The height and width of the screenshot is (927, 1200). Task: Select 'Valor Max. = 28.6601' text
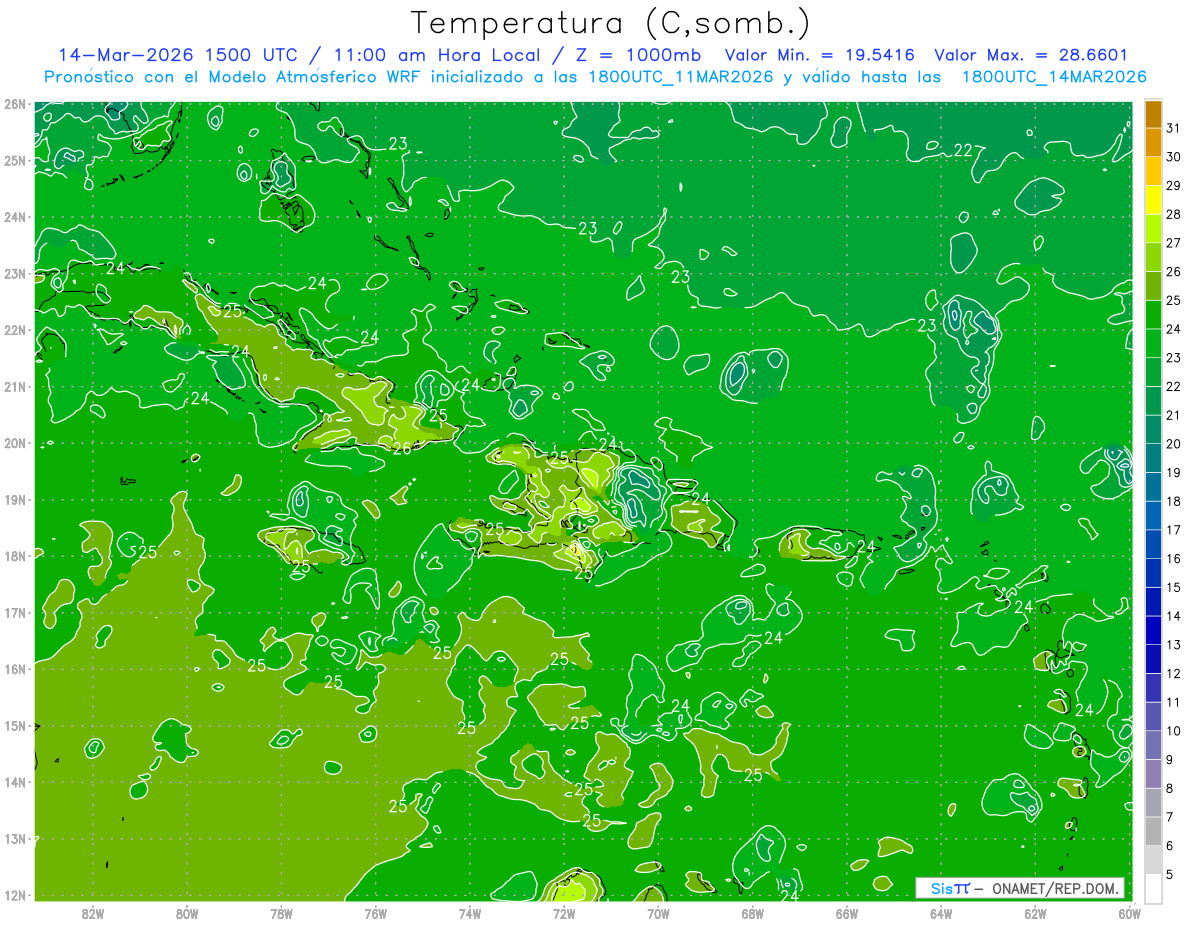1031,54
